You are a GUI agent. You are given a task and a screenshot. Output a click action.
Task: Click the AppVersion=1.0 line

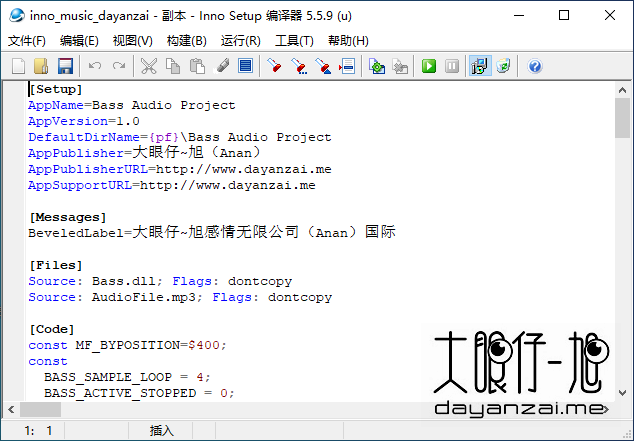pyautogui.click(x=84, y=121)
